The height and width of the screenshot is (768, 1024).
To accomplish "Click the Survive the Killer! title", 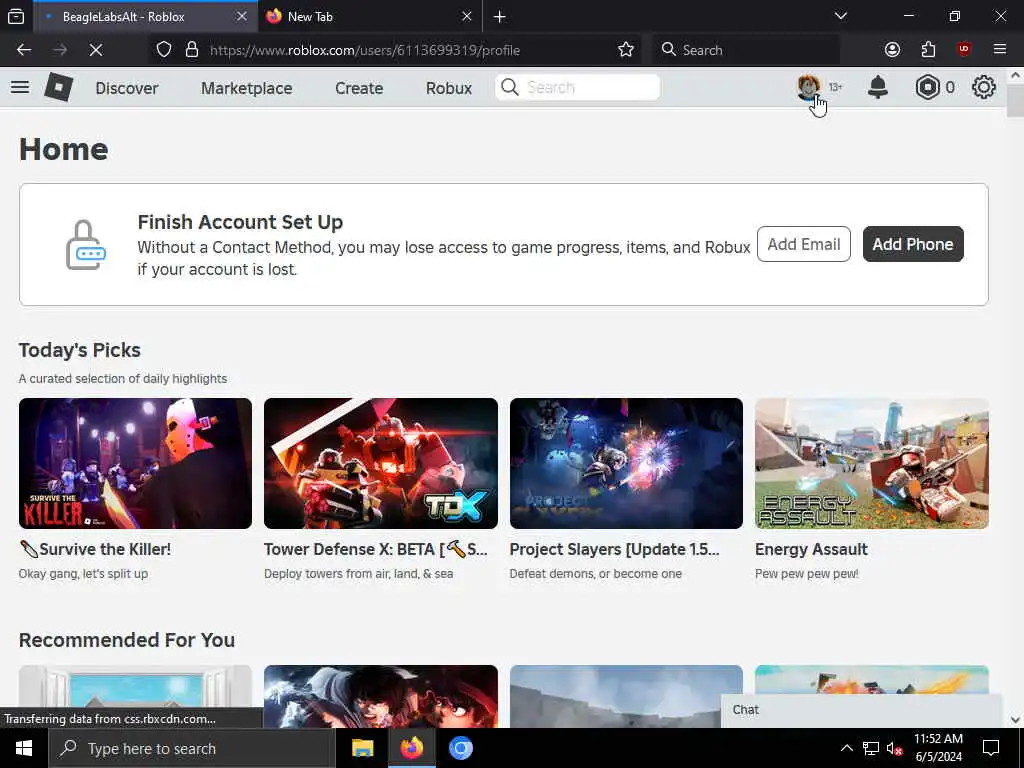I will (x=95, y=549).
